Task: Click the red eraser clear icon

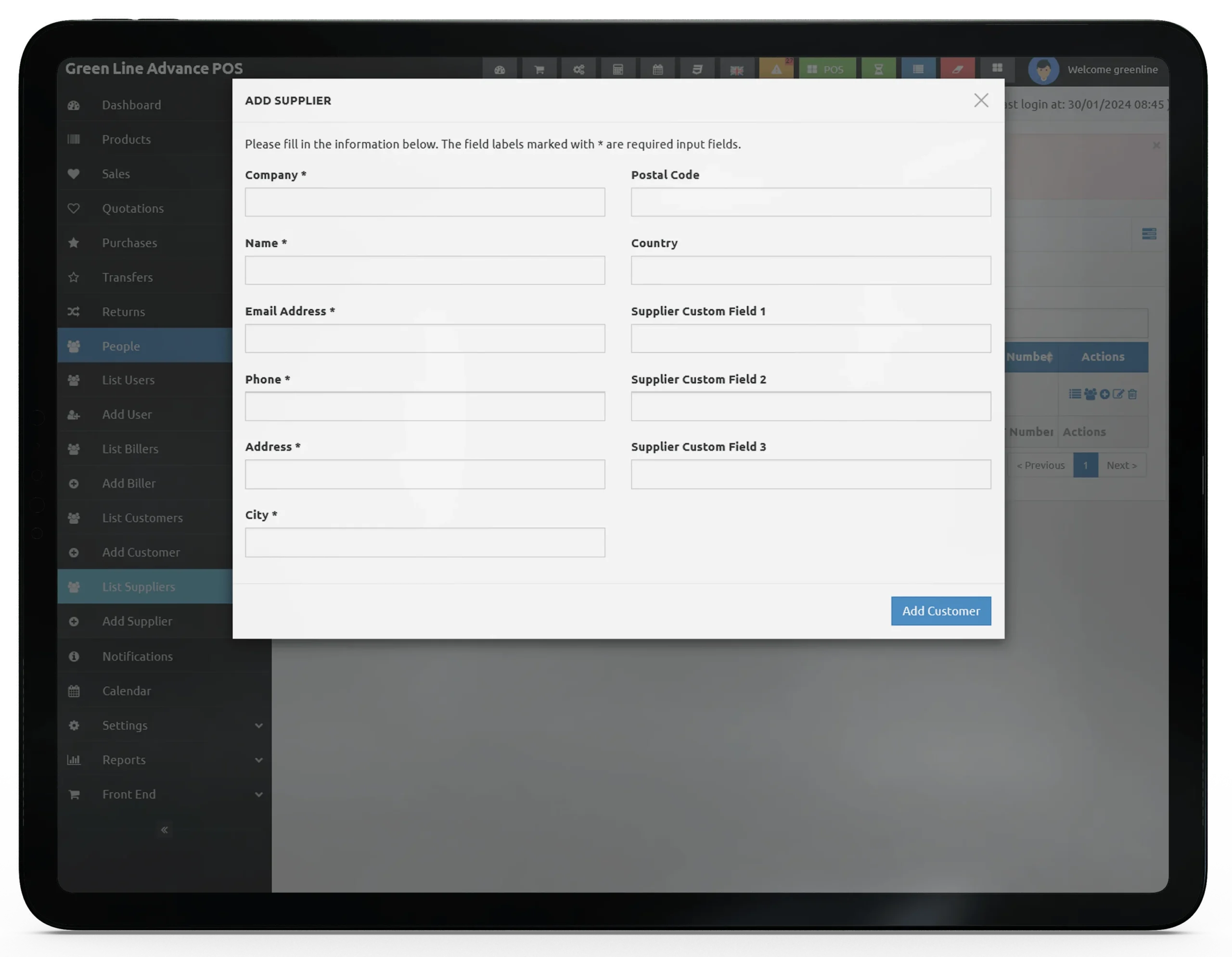Action: (x=957, y=69)
